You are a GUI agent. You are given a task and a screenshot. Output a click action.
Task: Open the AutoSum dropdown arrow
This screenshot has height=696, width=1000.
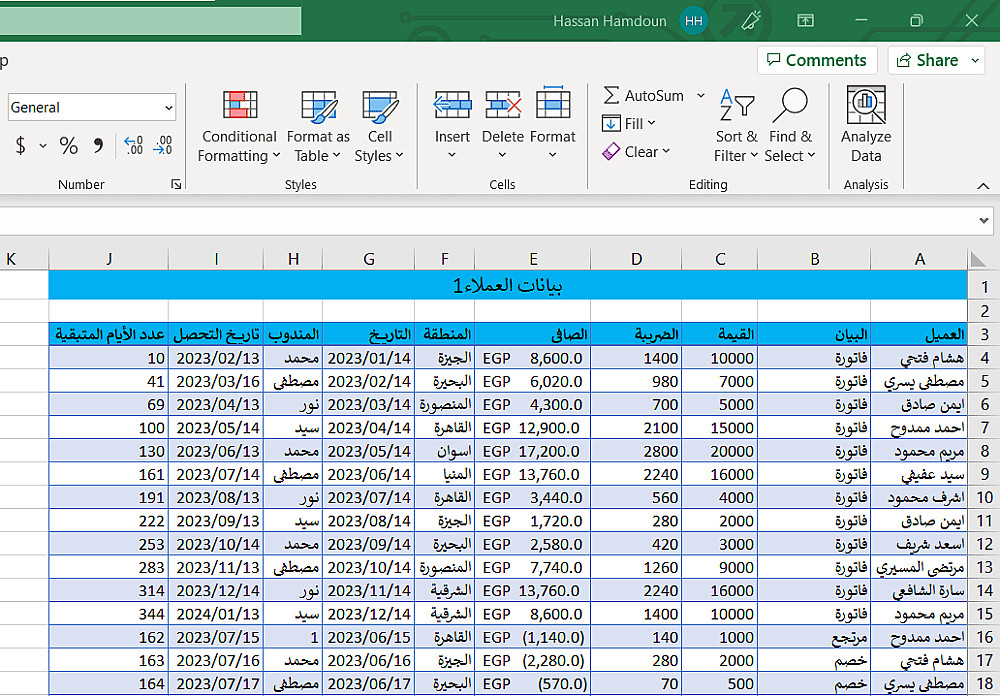coord(700,96)
